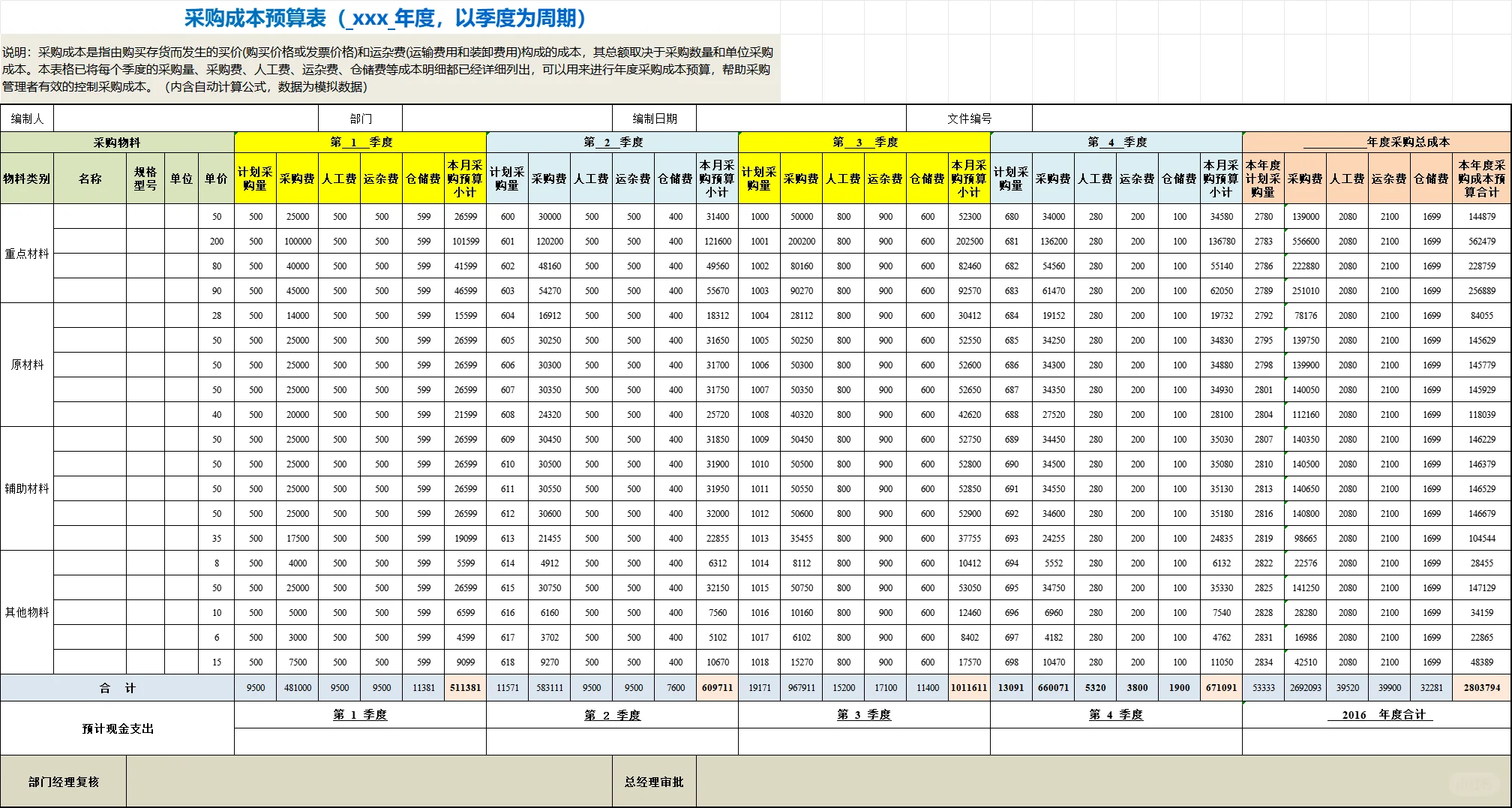
Task: Select the quarter 4 subtotal 671091
Action: tap(1222, 688)
